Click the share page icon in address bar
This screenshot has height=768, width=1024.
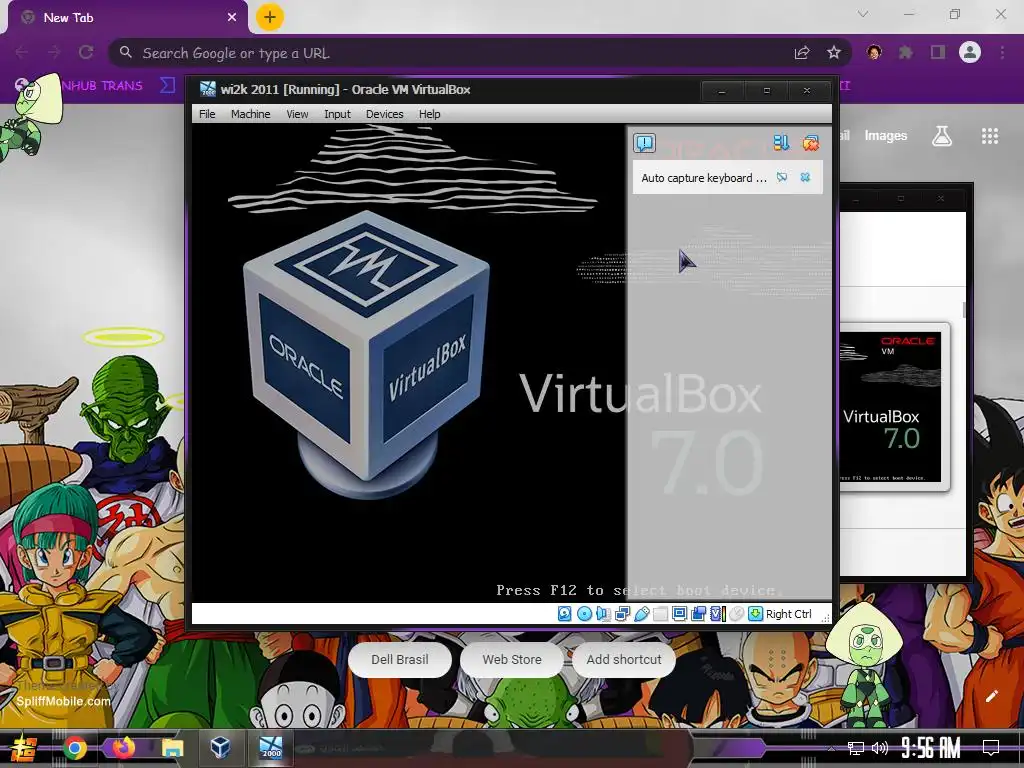[x=802, y=52]
